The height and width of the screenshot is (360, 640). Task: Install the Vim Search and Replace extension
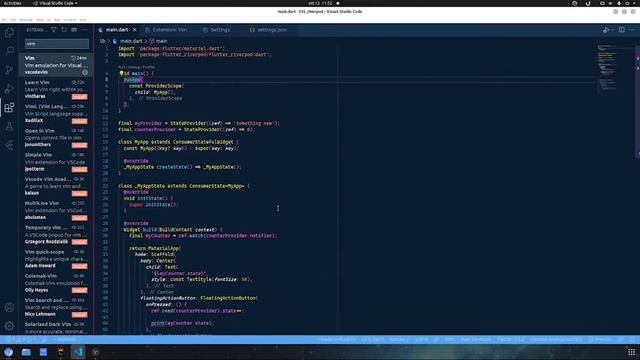(x=80, y=314)
